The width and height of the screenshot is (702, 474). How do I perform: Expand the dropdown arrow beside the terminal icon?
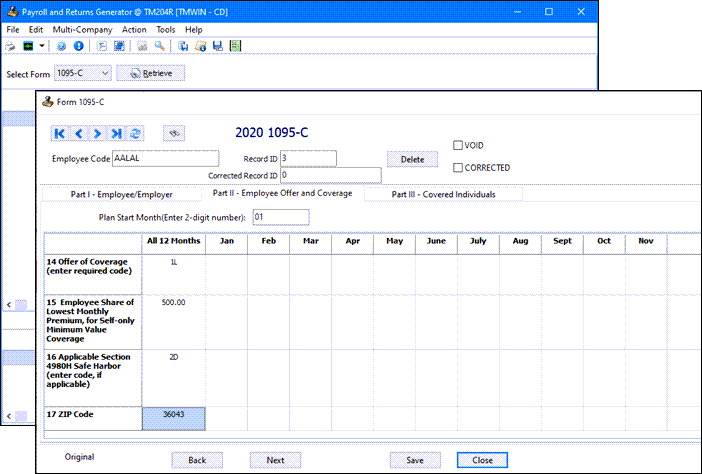click(x=41, y=46)
